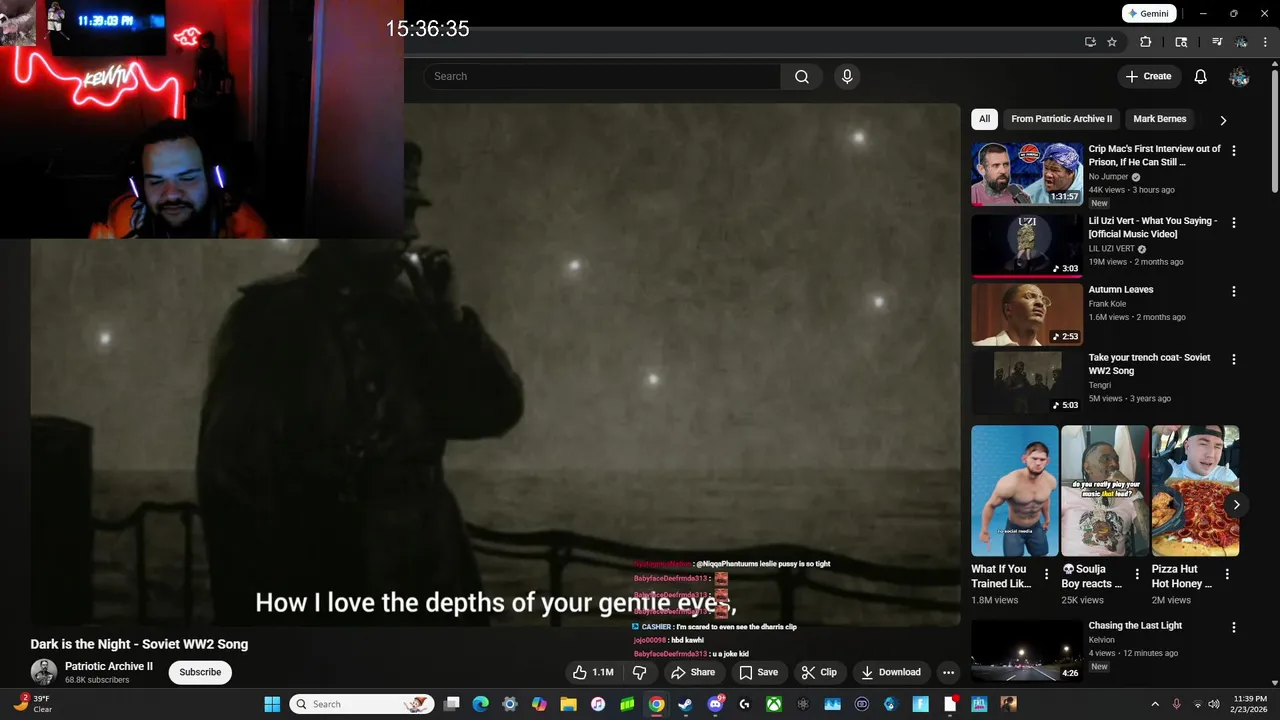Open File Explorer from taskbar
The height and width of the screenshot is (720, 1280).
pos(568,704)
